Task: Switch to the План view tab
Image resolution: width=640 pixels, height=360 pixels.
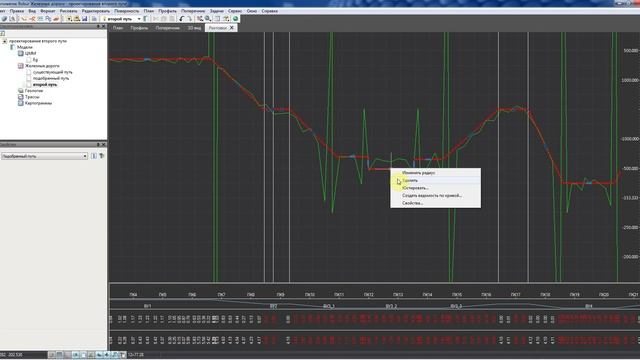Action: coord(118,28)
